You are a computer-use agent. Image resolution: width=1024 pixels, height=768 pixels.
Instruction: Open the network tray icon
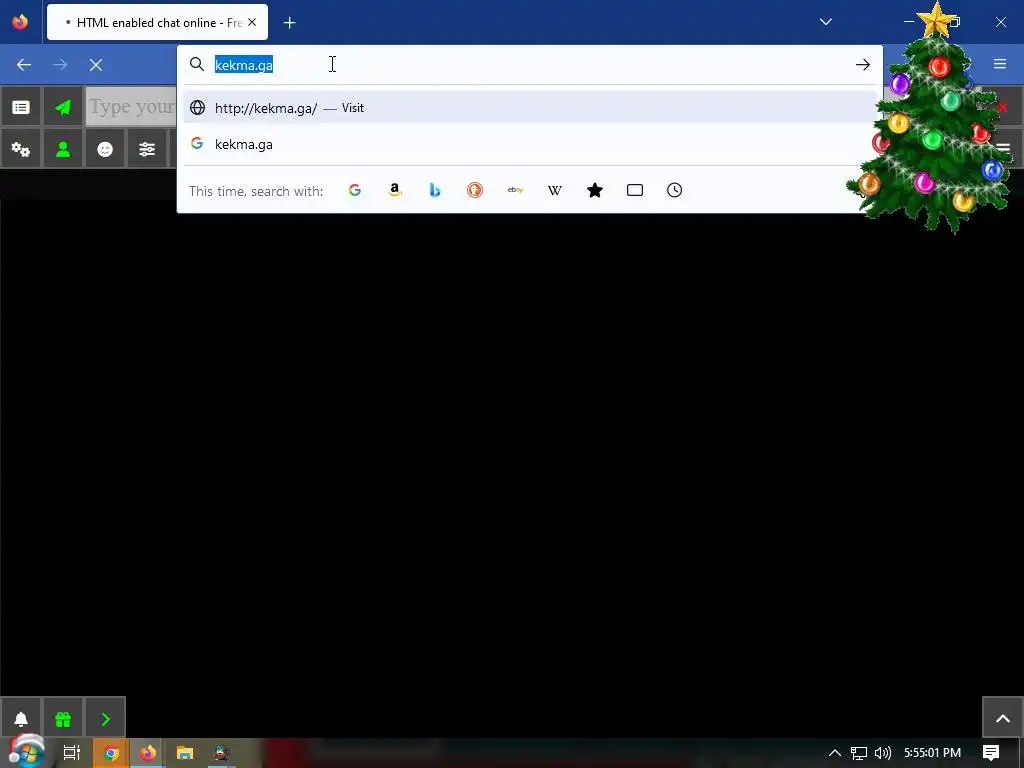click(859, 753)
